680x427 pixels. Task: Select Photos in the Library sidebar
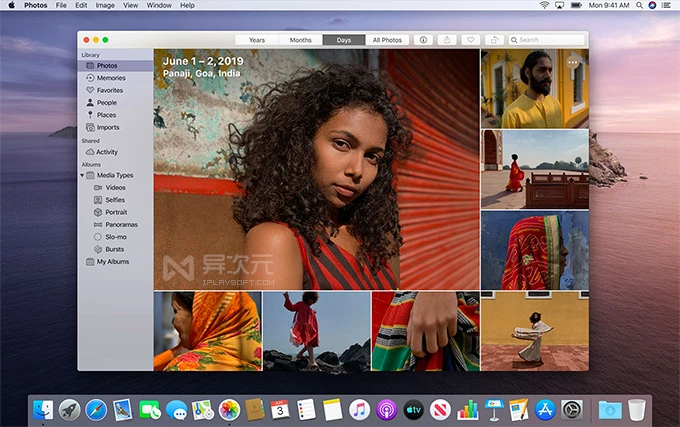tap(115, 65)
